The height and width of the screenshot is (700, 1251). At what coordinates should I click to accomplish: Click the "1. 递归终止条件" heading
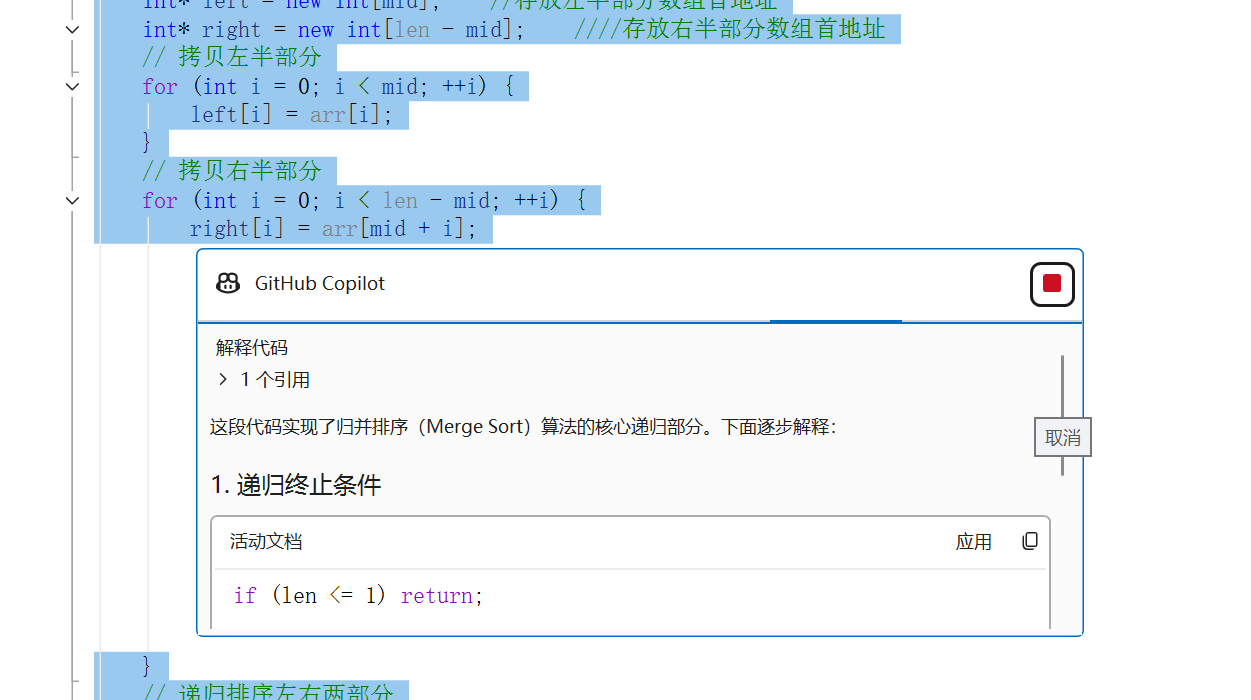coord(296,486)
